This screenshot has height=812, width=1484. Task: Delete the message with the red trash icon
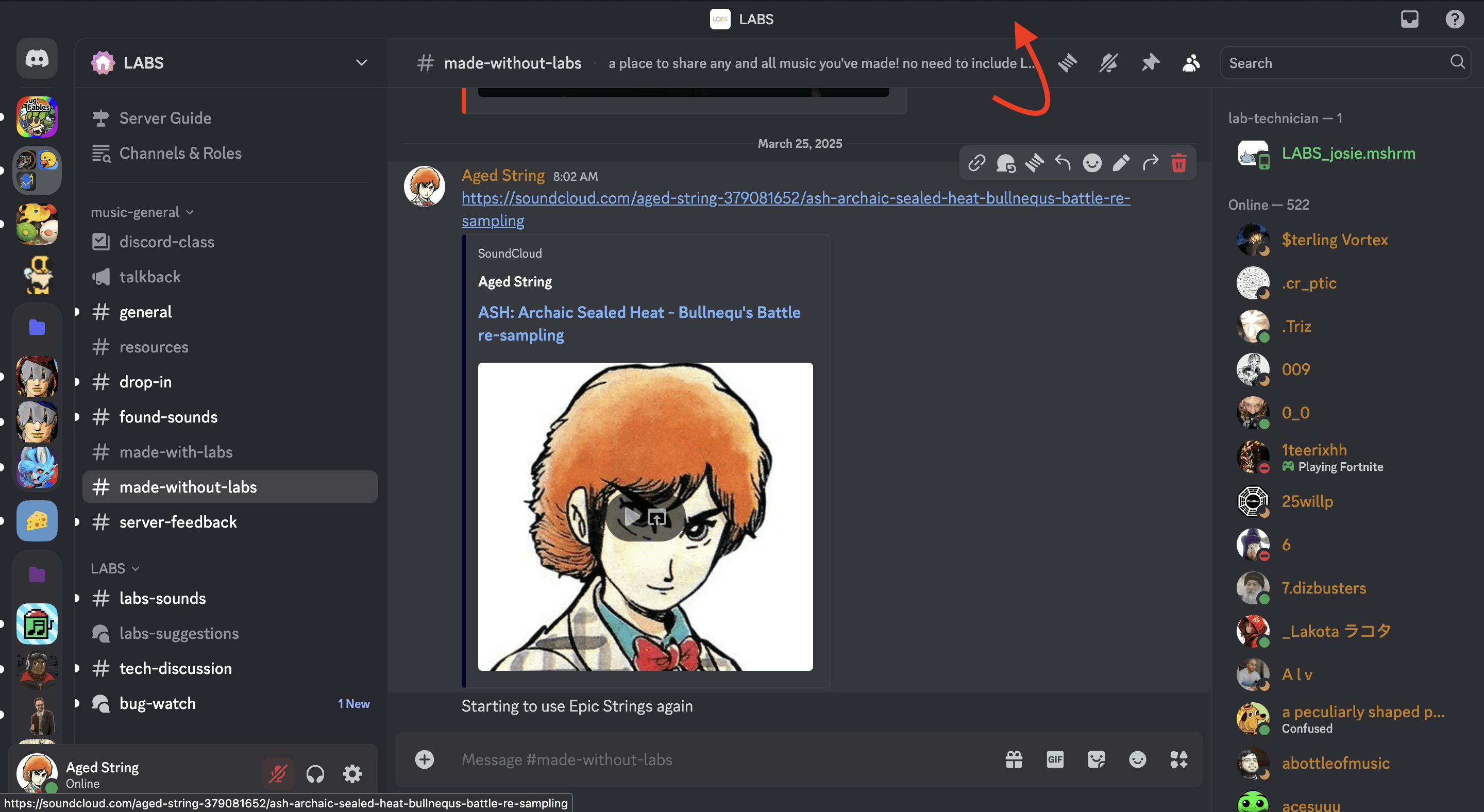pos(1178,163)
